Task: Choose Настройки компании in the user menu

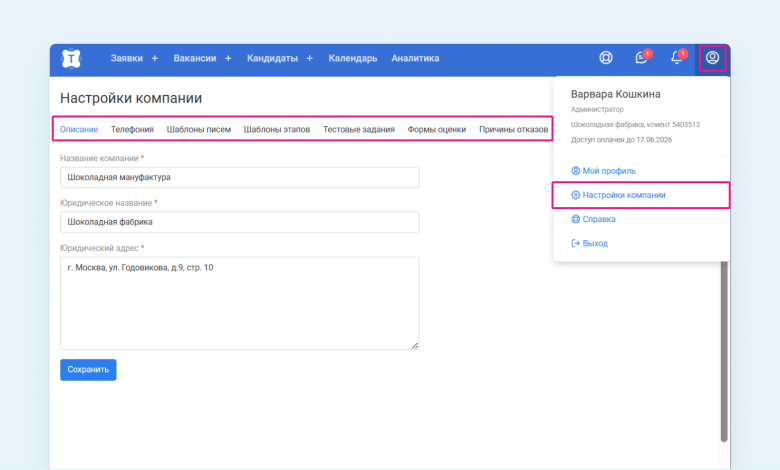Action: coord(624,195)
